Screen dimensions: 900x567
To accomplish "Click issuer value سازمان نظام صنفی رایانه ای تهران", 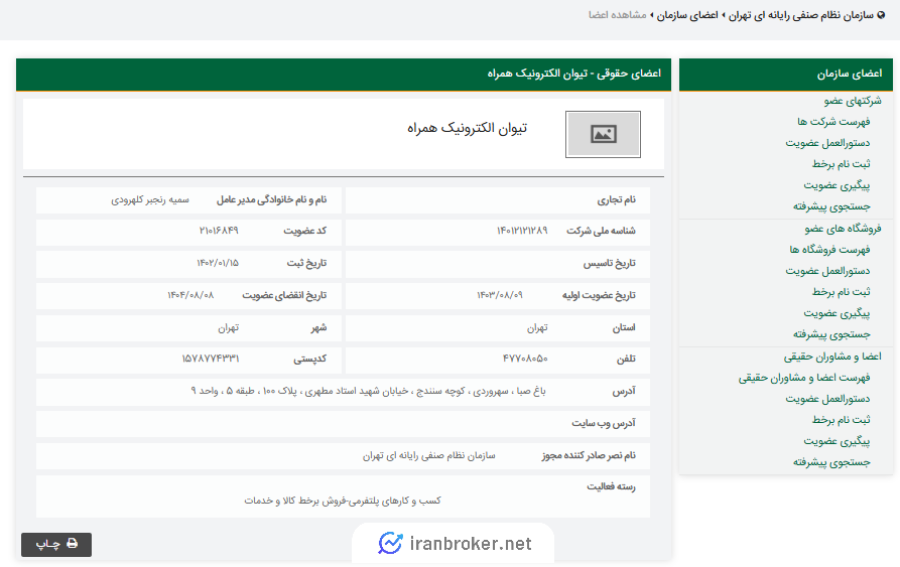I will click(429, 455).
